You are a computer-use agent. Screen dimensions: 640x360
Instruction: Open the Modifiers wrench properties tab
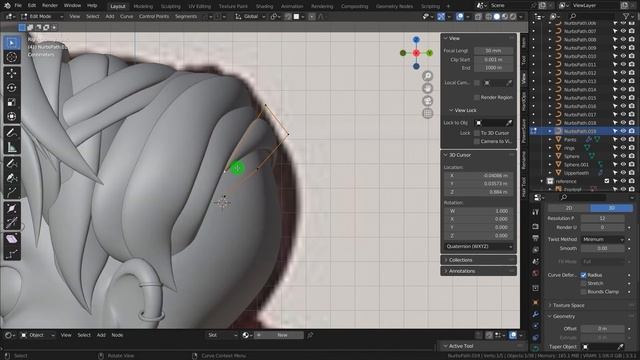click(536, 314)
